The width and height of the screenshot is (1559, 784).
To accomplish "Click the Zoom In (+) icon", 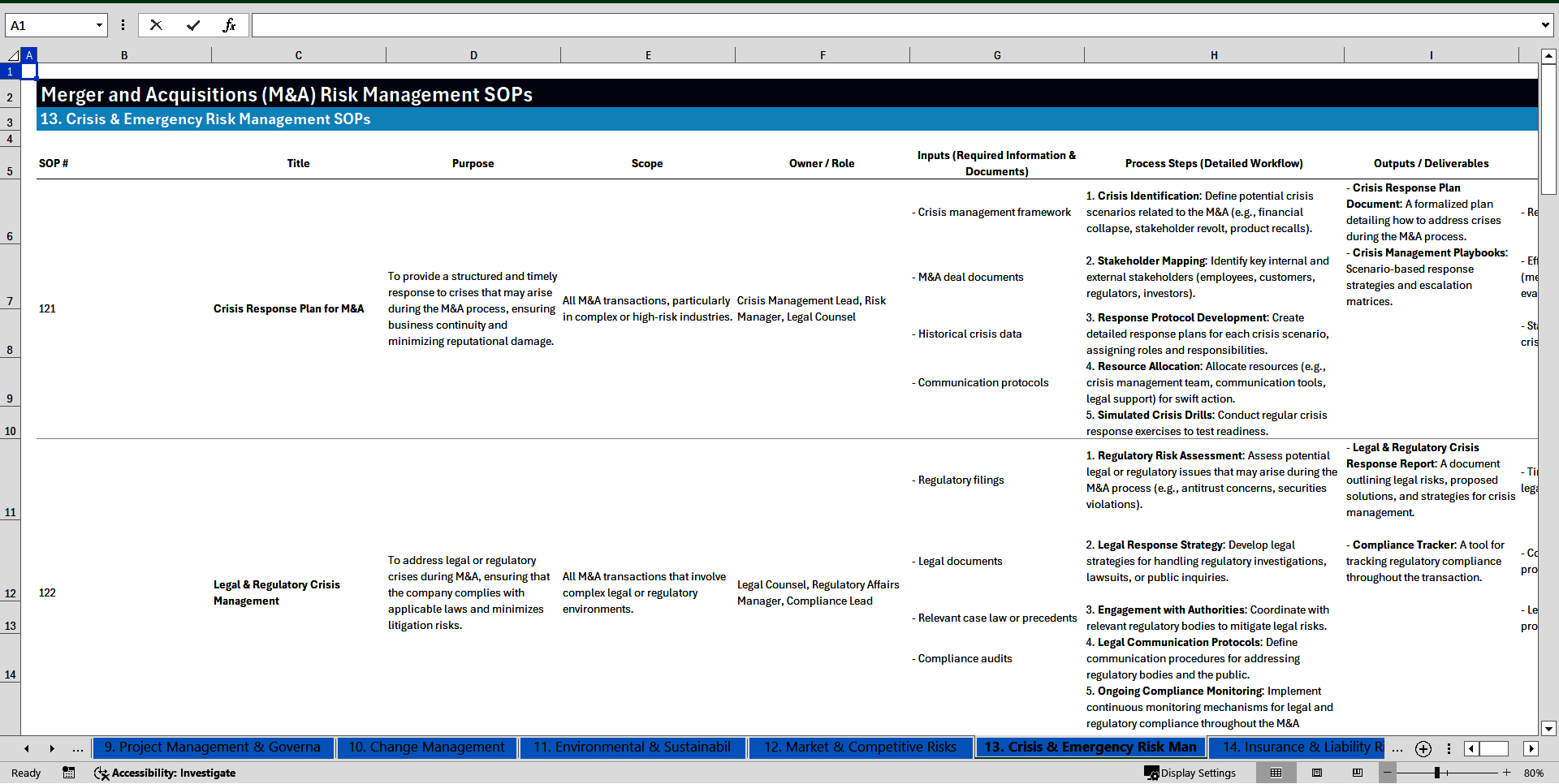I will [1506, 773].
